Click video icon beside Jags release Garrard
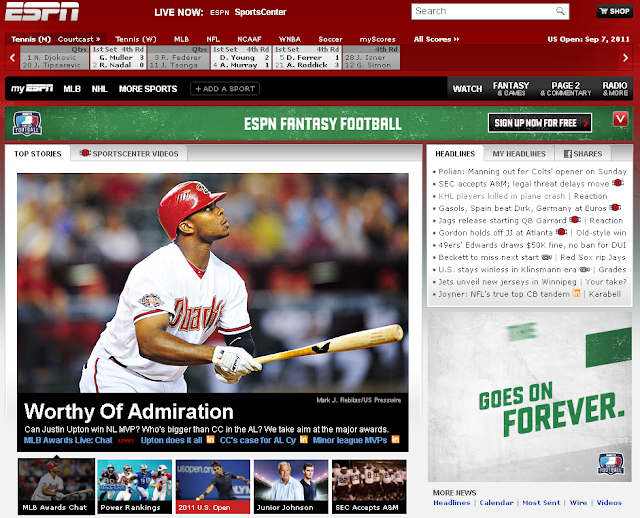 coord(575,220)
